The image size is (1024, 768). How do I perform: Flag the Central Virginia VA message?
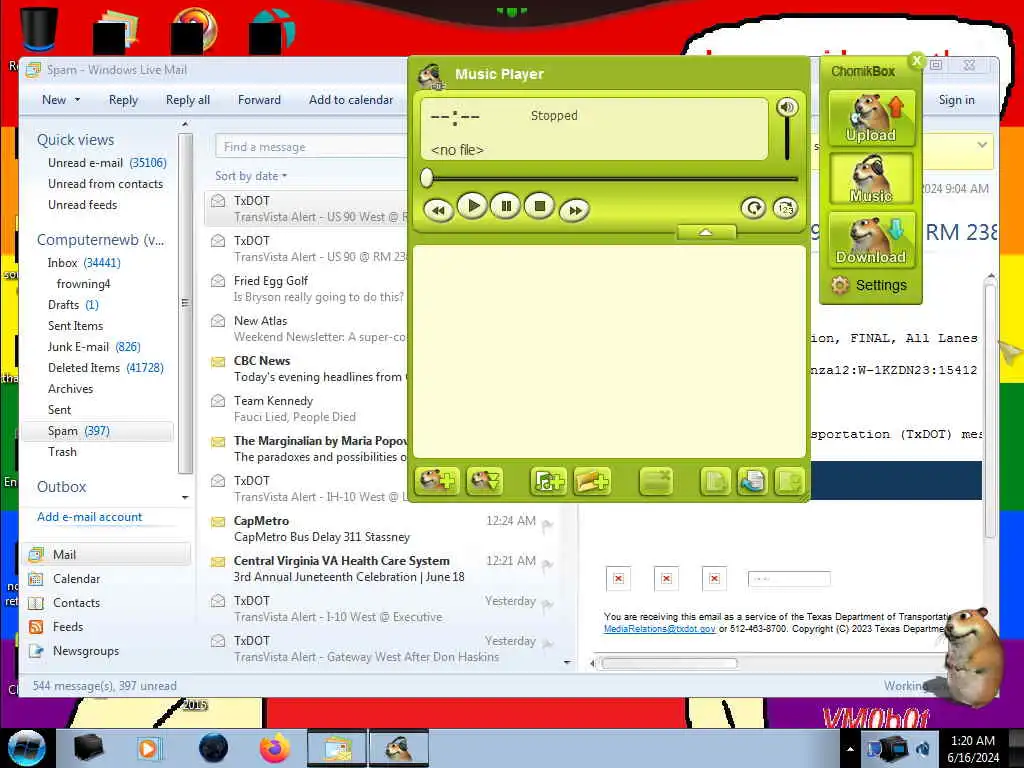(x=547, y=564)
